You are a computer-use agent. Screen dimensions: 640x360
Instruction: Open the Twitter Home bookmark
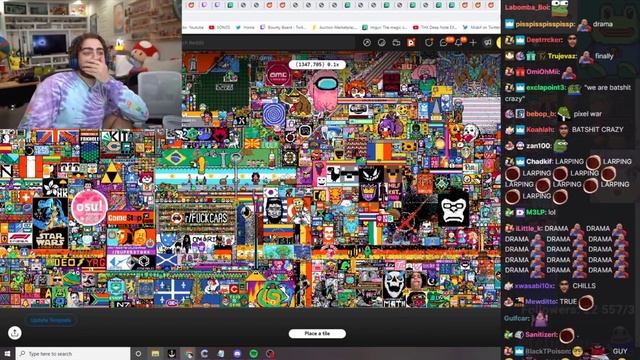(x=245, y=27)
